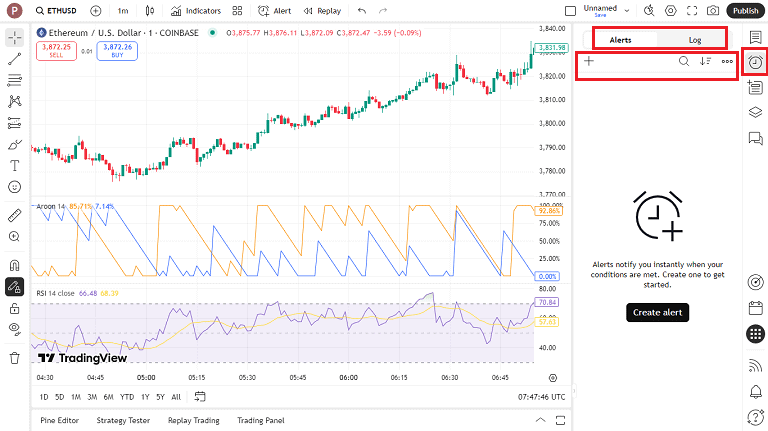This screenshot has height=431, width=768.
Task: Activate the zoom in tool
Action: click(15, 237)
